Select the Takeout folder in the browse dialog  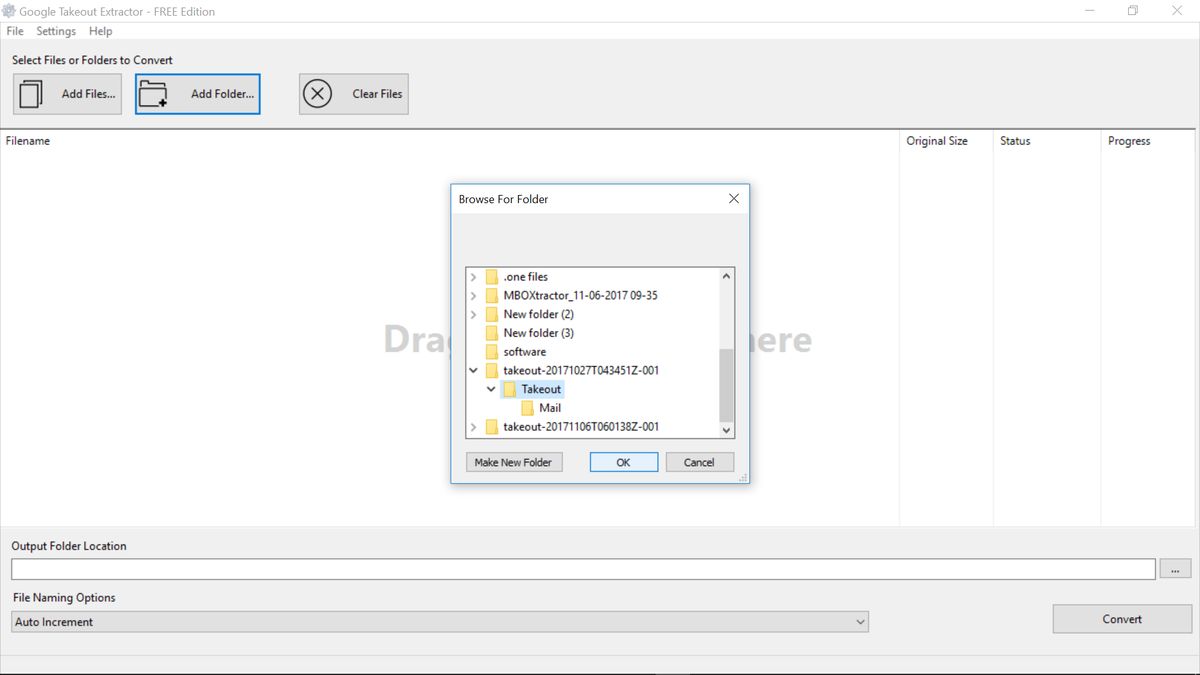click(539, 388)
